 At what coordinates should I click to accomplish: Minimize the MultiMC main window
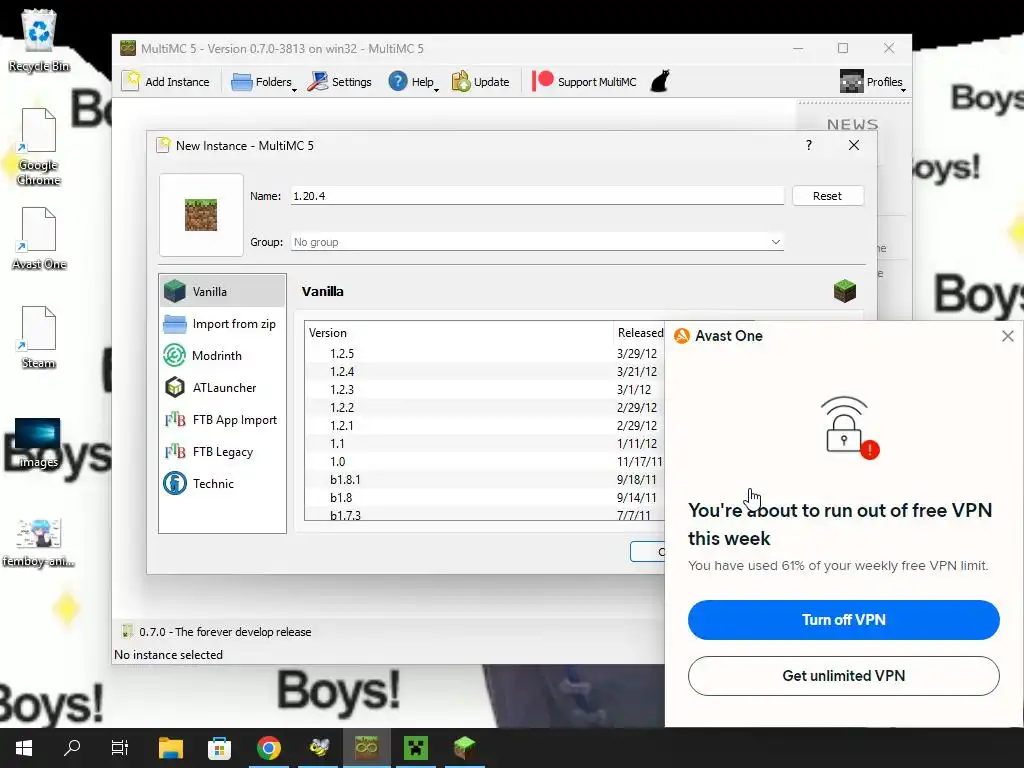pos(798,48)
